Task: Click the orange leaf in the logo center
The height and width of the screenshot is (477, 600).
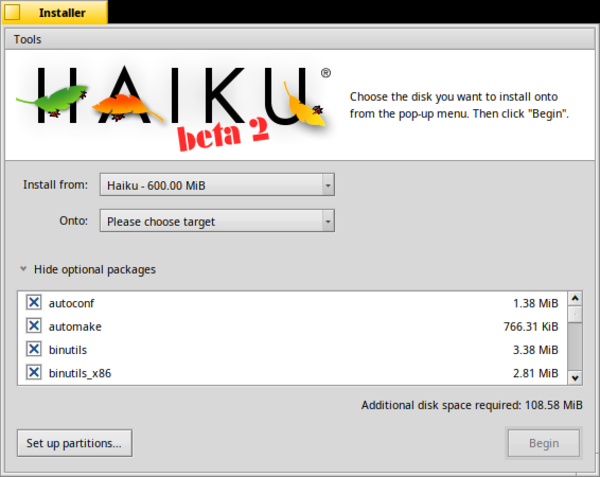Action: tap(127, 104)
